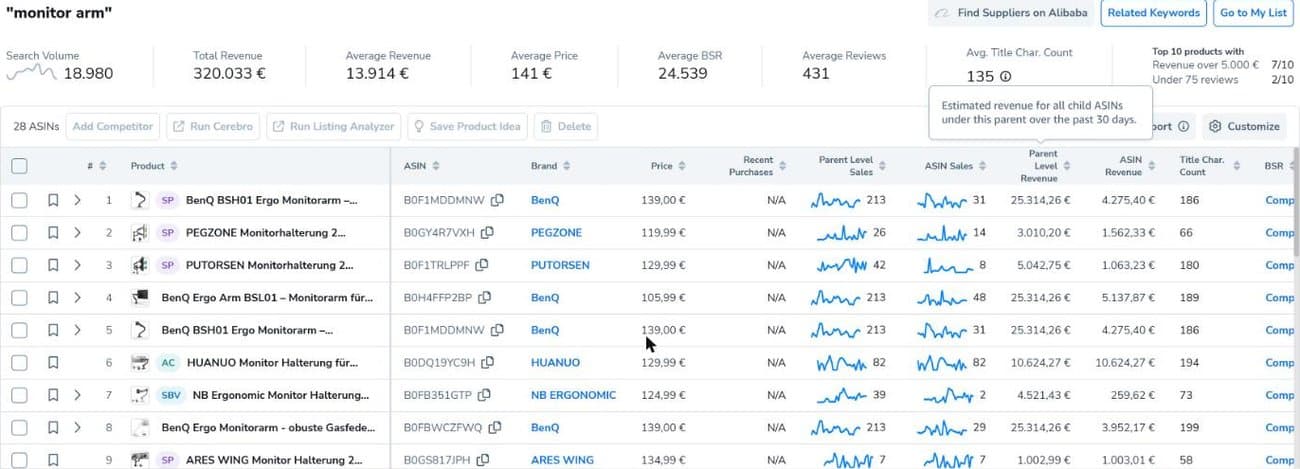Open the HUANUO product thumbnail image
Image resolution: width=1300 pixels, height=469 pixels.
pos(140,363)
